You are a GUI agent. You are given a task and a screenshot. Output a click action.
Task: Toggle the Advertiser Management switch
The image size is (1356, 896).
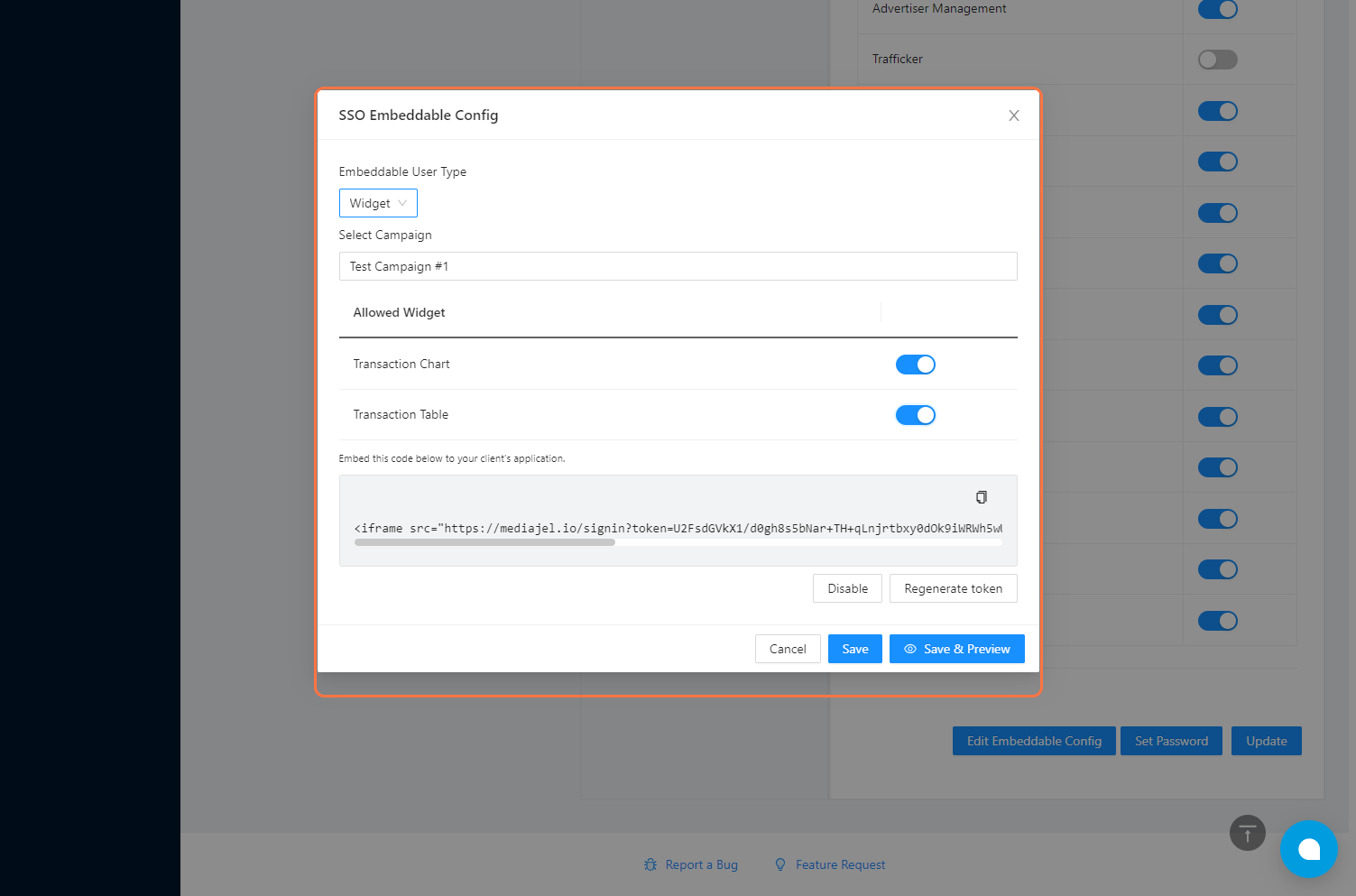click(1217, 9)
